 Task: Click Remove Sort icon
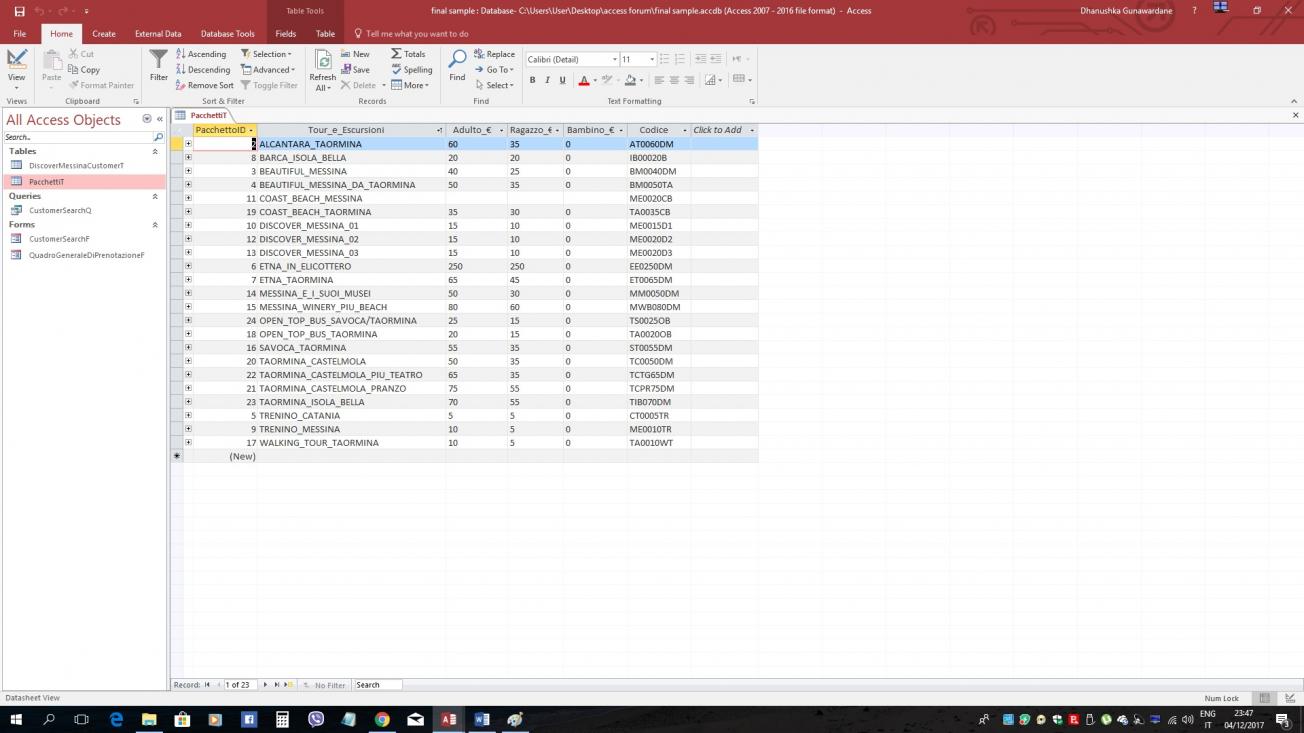(x=205, y=85)
